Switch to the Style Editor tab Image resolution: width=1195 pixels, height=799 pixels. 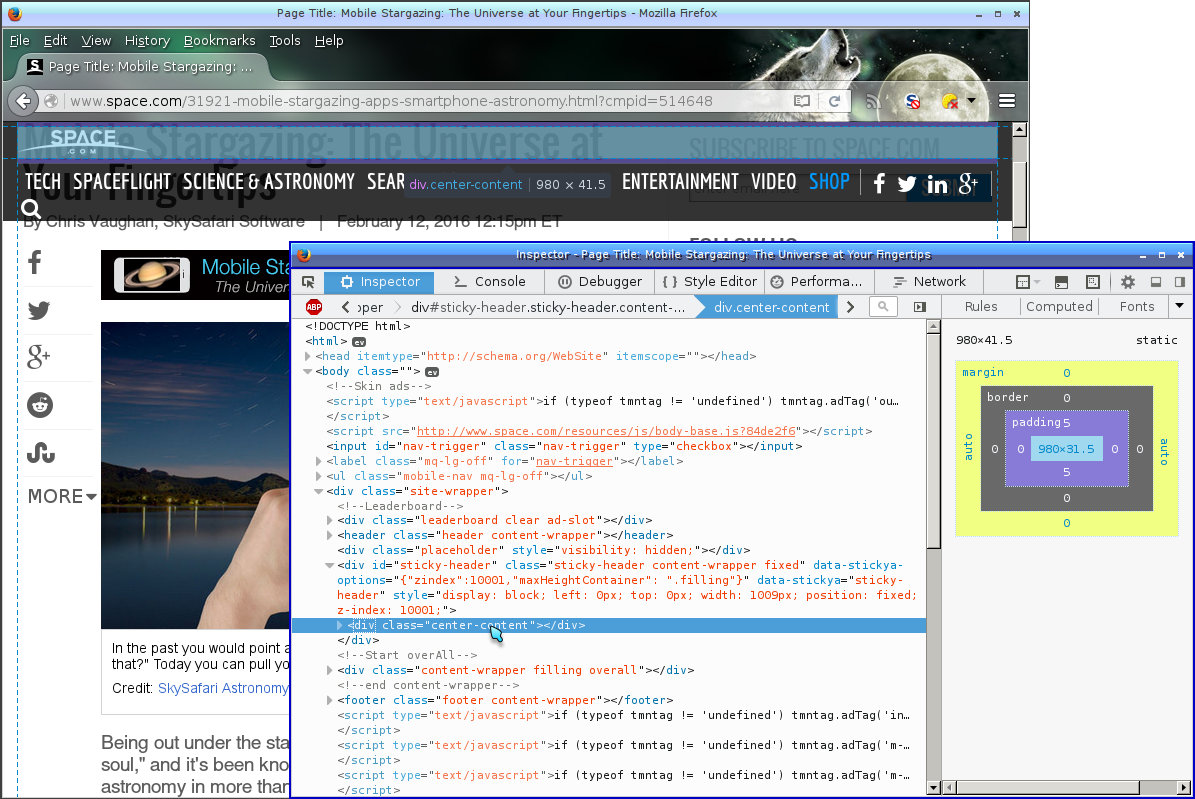point(710,282)
